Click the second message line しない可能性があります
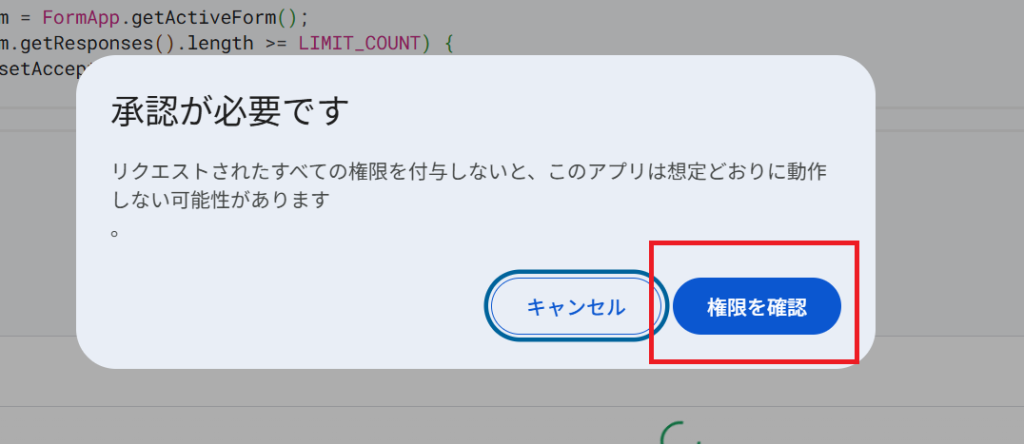This screenshot has height=444, width=1024. click(x=220, y=200)
